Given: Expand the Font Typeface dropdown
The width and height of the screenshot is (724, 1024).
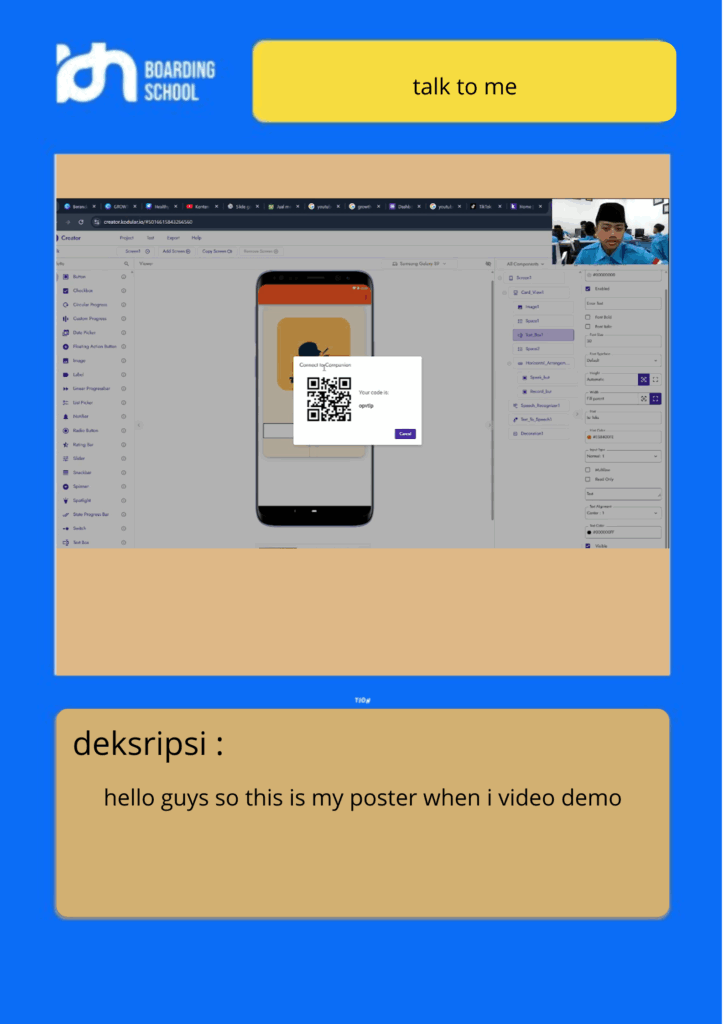Looking at the screenshot, I should click(x=622, y=361).
